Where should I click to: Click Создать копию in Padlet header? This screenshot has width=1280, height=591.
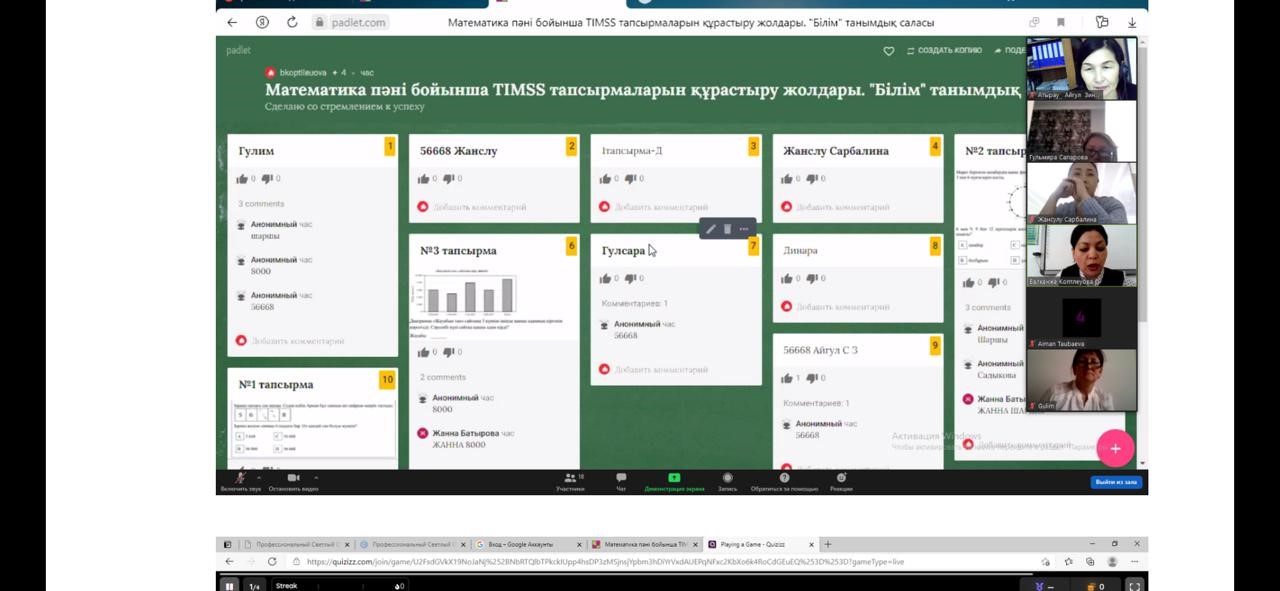tap(943, 50)
